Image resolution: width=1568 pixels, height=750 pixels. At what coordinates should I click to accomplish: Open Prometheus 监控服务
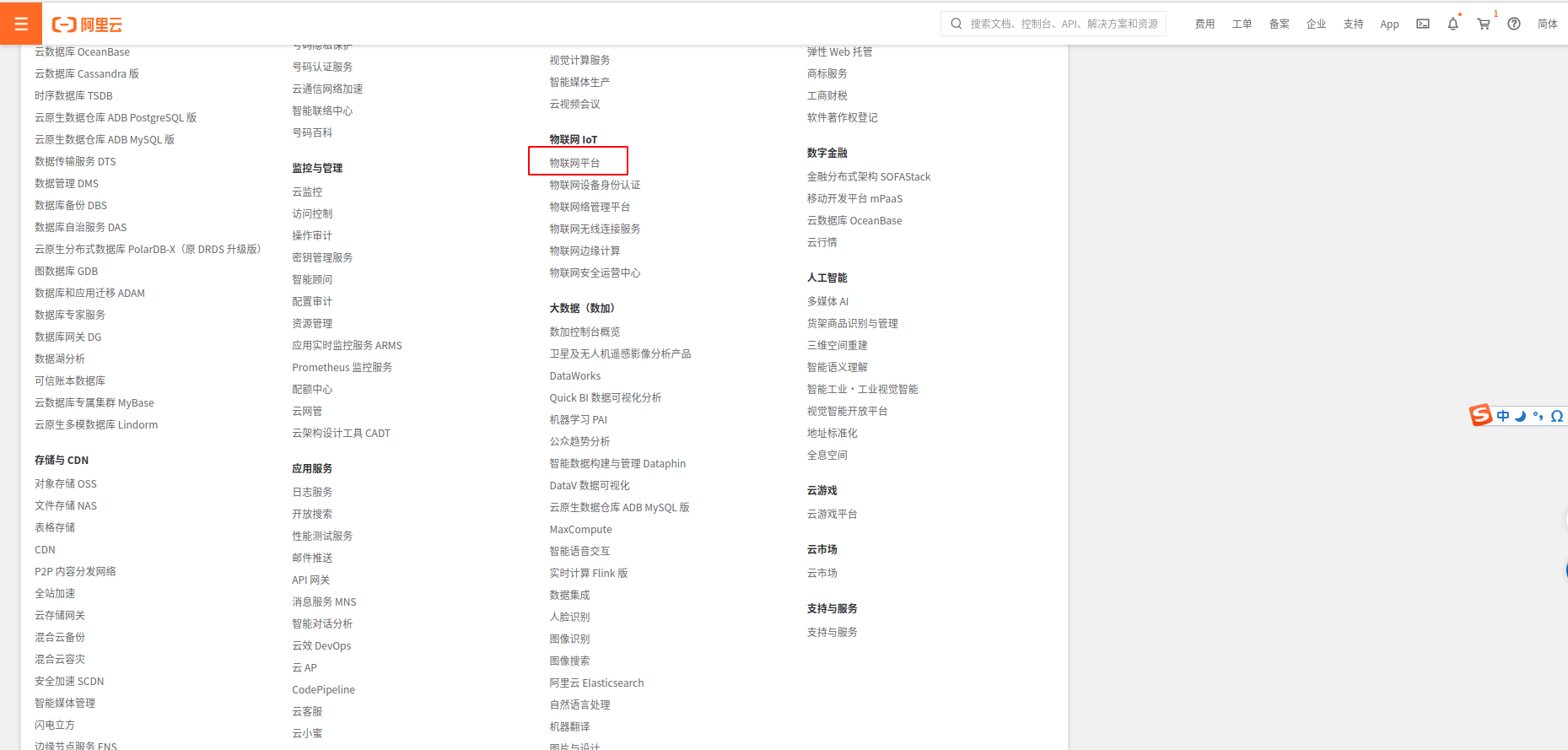click(342, 367)
